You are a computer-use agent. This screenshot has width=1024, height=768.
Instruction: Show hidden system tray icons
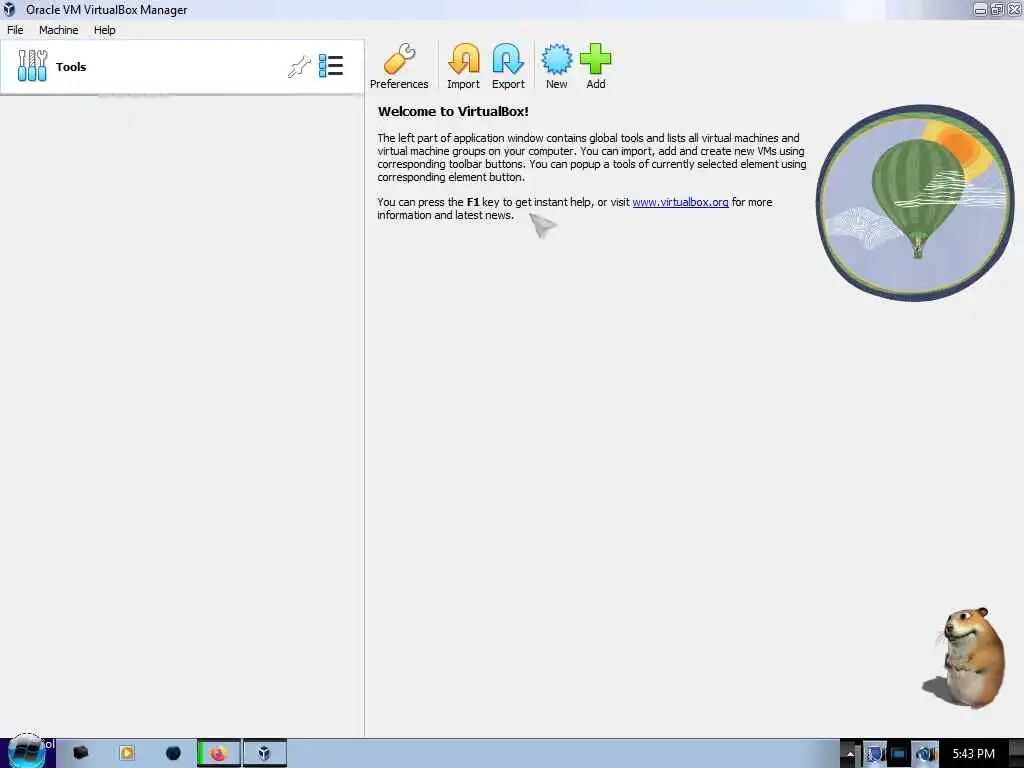(x=850, y=754)
